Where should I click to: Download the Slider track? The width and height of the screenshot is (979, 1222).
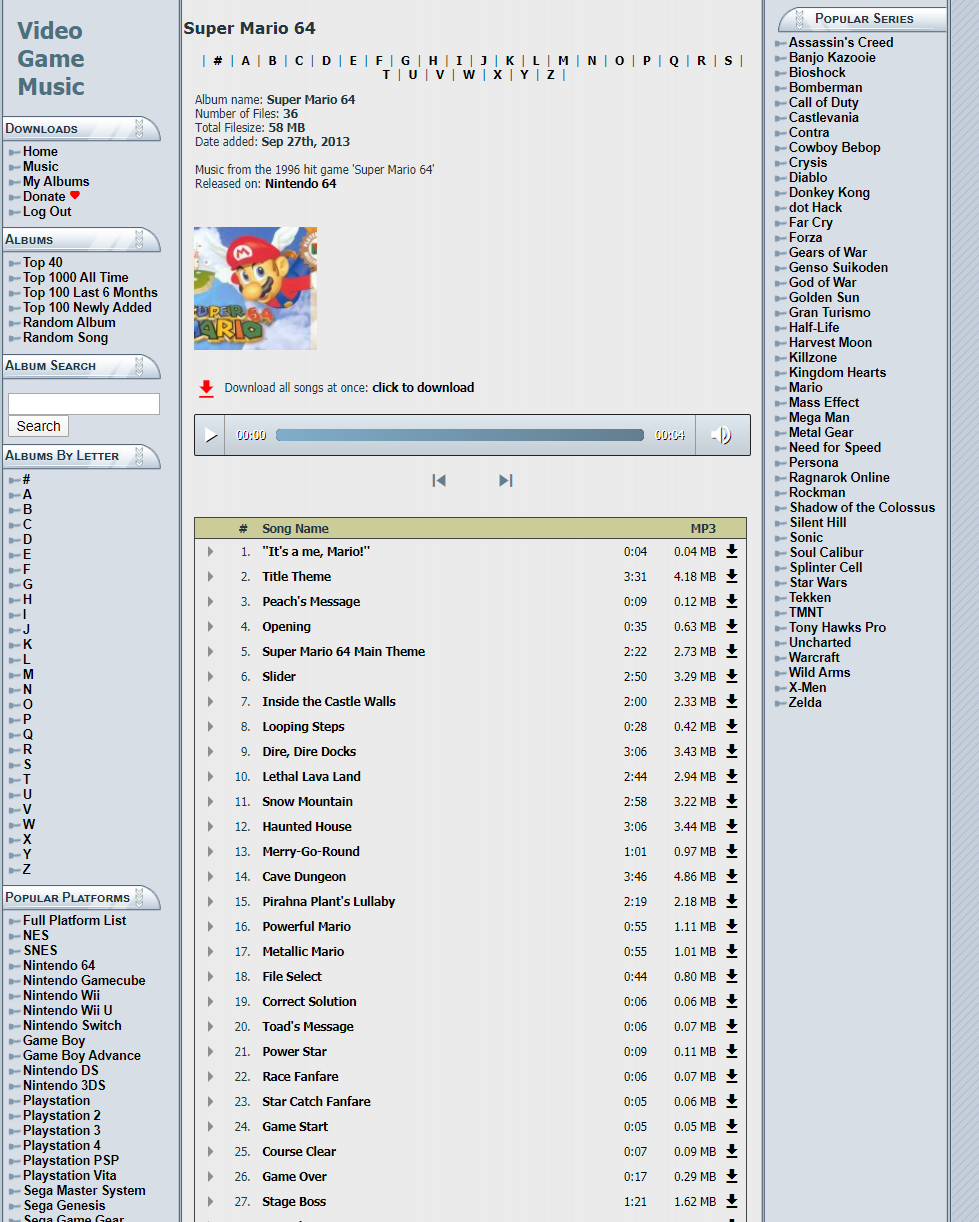click(731, 676)
